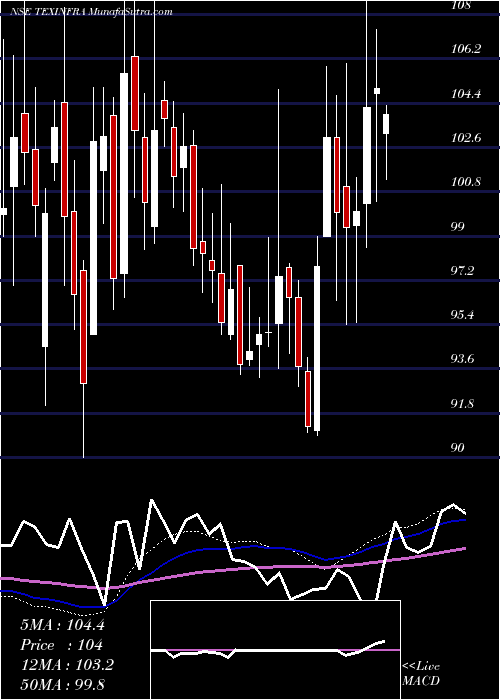500x700 pixels.
Task: Click the 100.8 price axis label
Action: coord(466,182)
